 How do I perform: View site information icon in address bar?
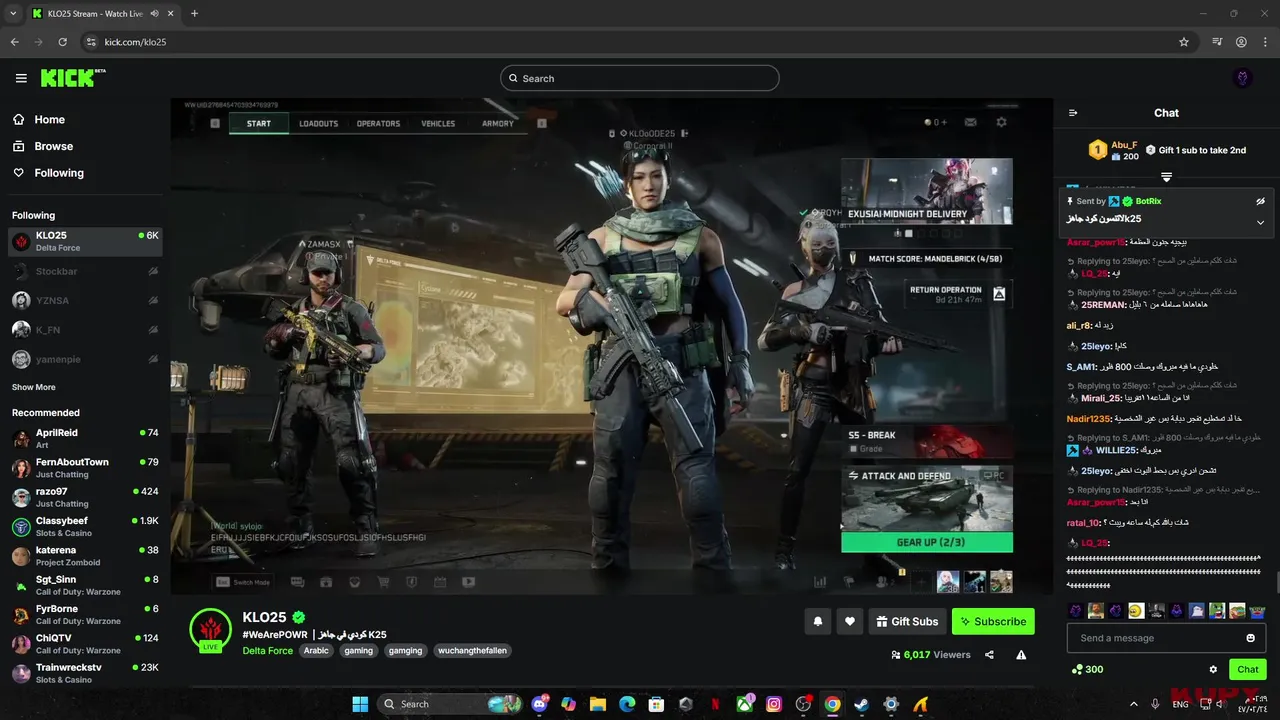[91, 42]
